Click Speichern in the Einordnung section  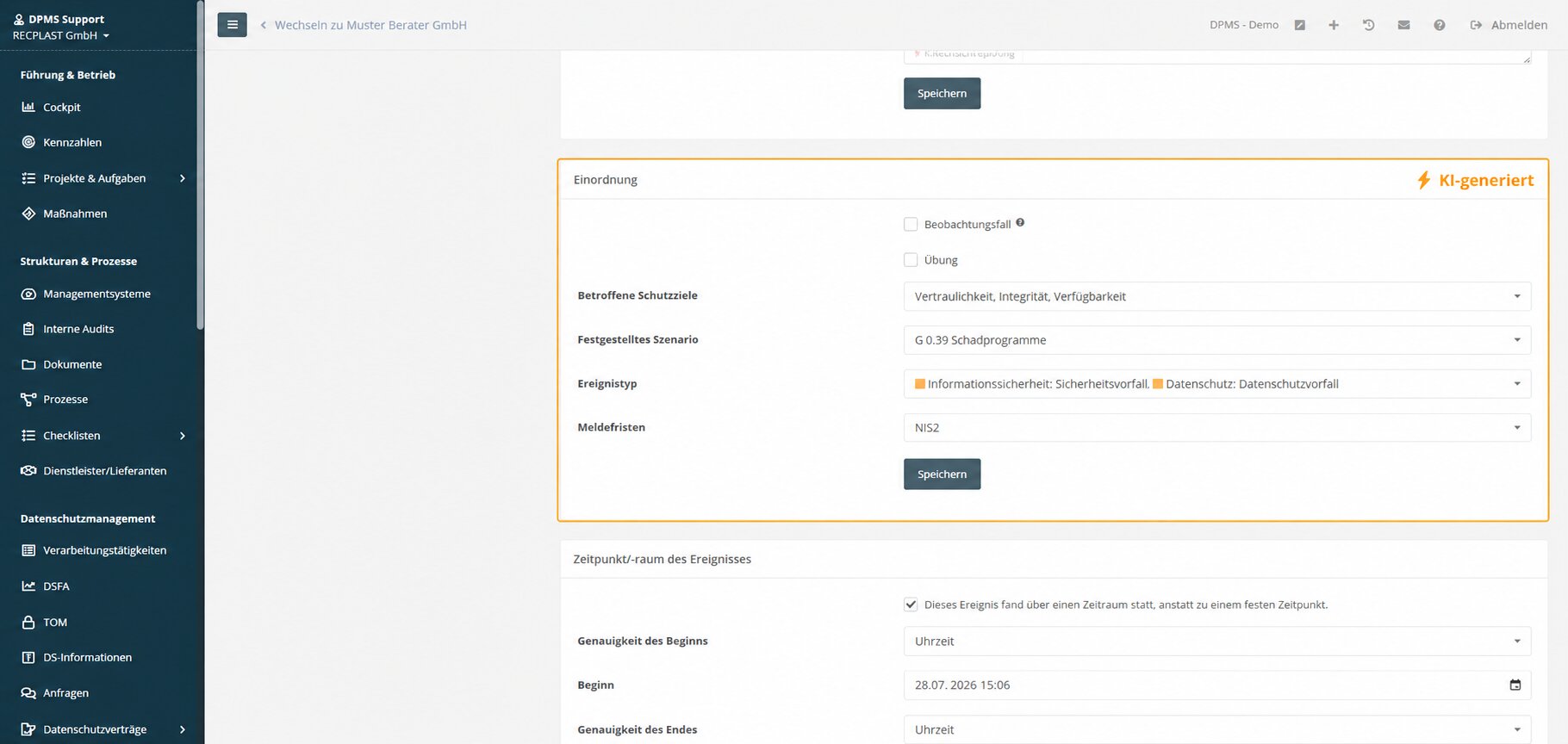point(942,474)
